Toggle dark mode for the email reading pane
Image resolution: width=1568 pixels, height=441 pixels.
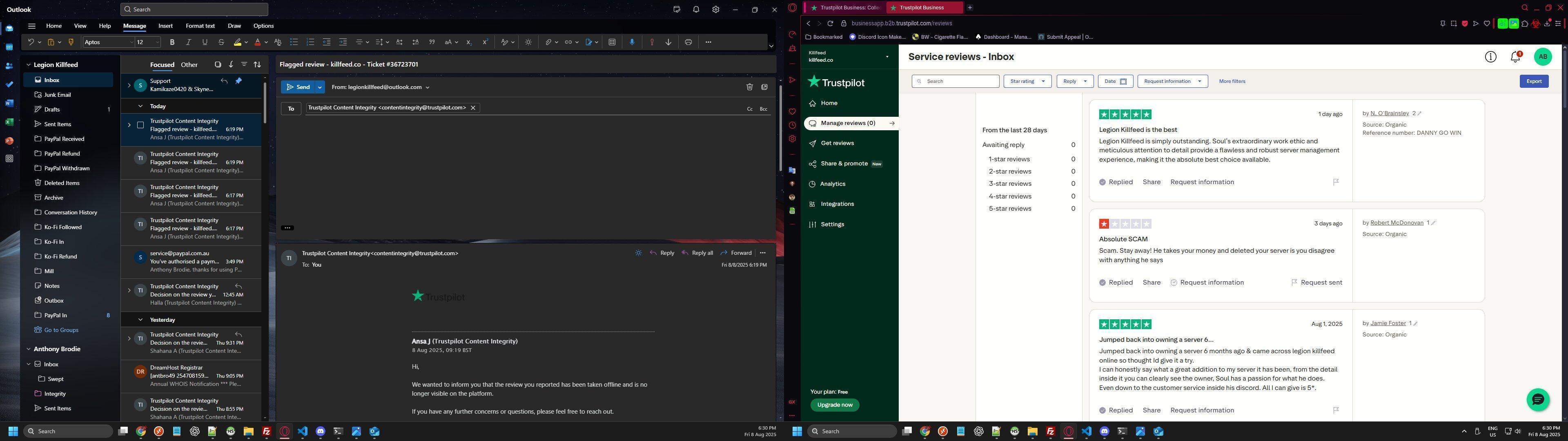pos(639,253)
